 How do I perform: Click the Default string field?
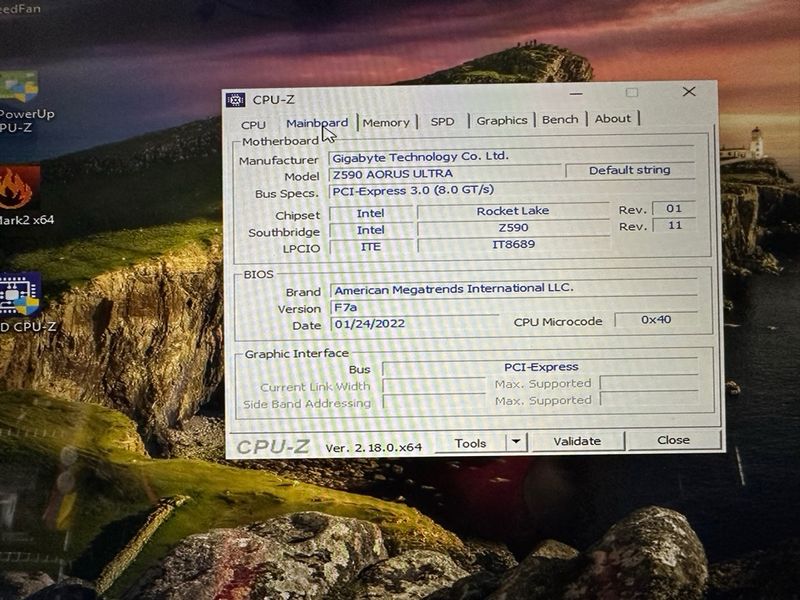(630, 170)
